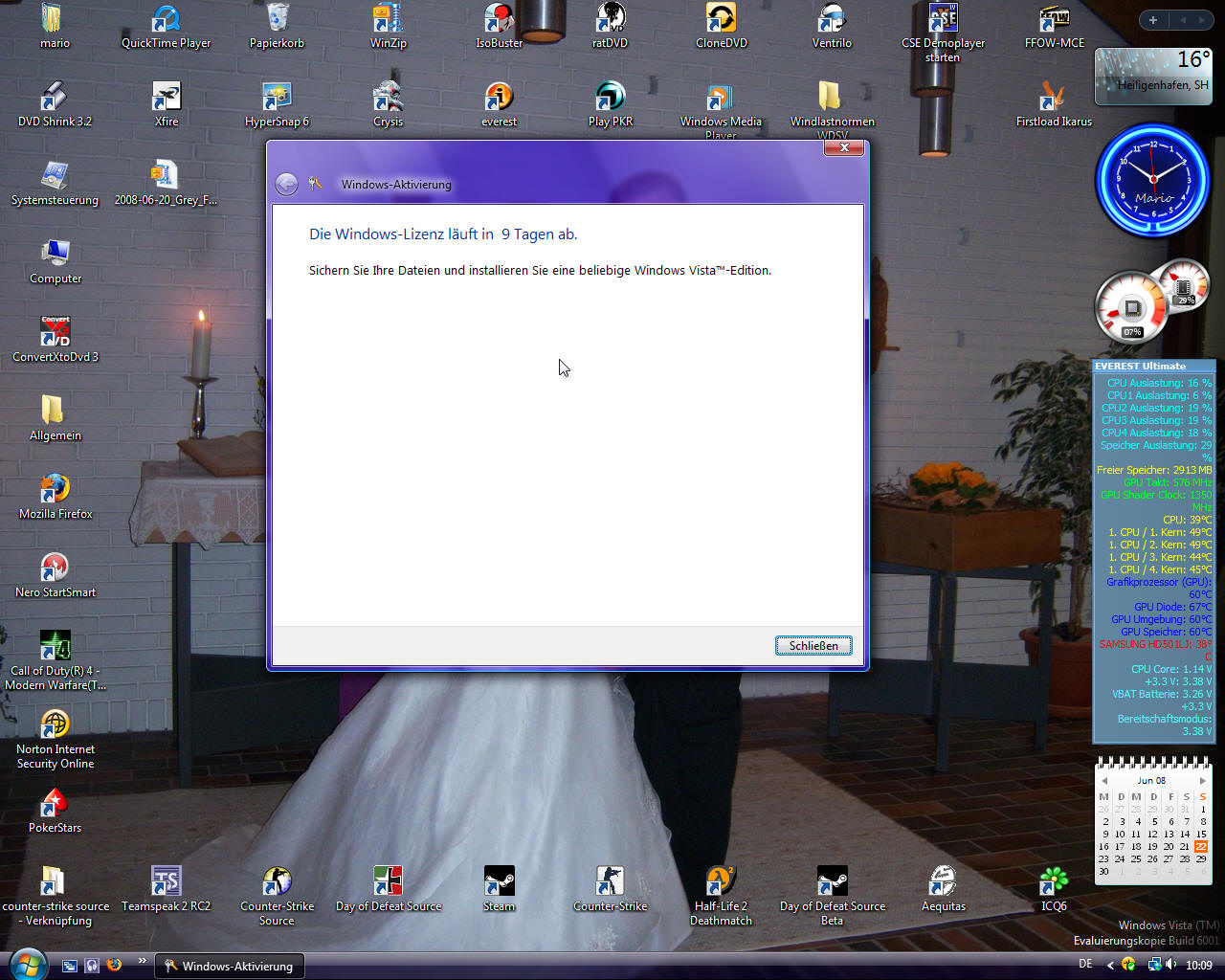1225x980 pixels.
Task: Launch Steam from the desktop icon
Action: click(x=500, y=889)
